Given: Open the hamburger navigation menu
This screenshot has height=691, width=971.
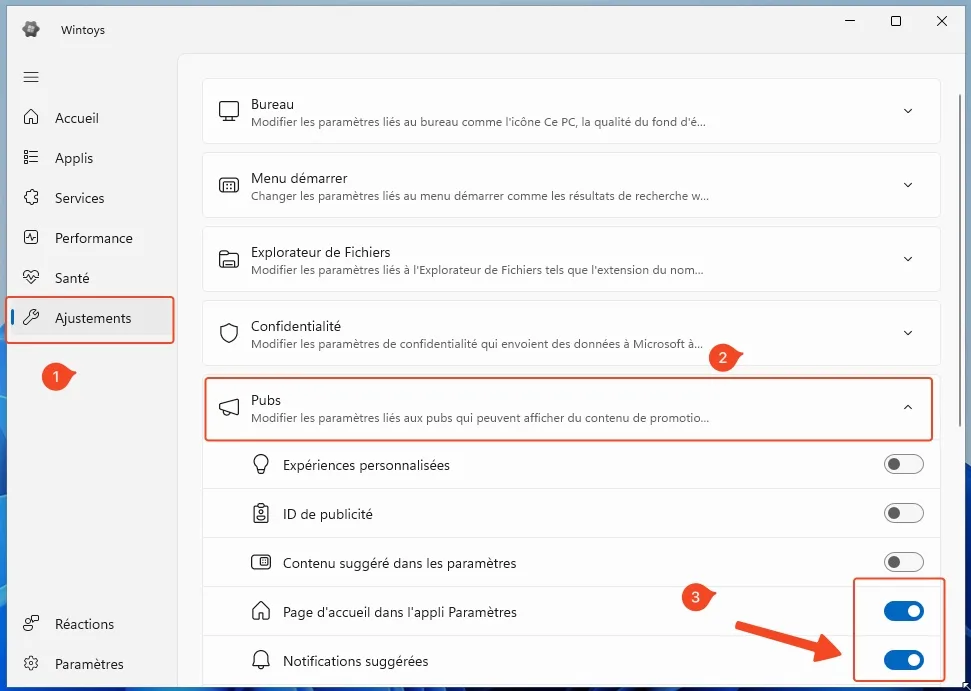Looking at the screenshot, I should (31, 77).
